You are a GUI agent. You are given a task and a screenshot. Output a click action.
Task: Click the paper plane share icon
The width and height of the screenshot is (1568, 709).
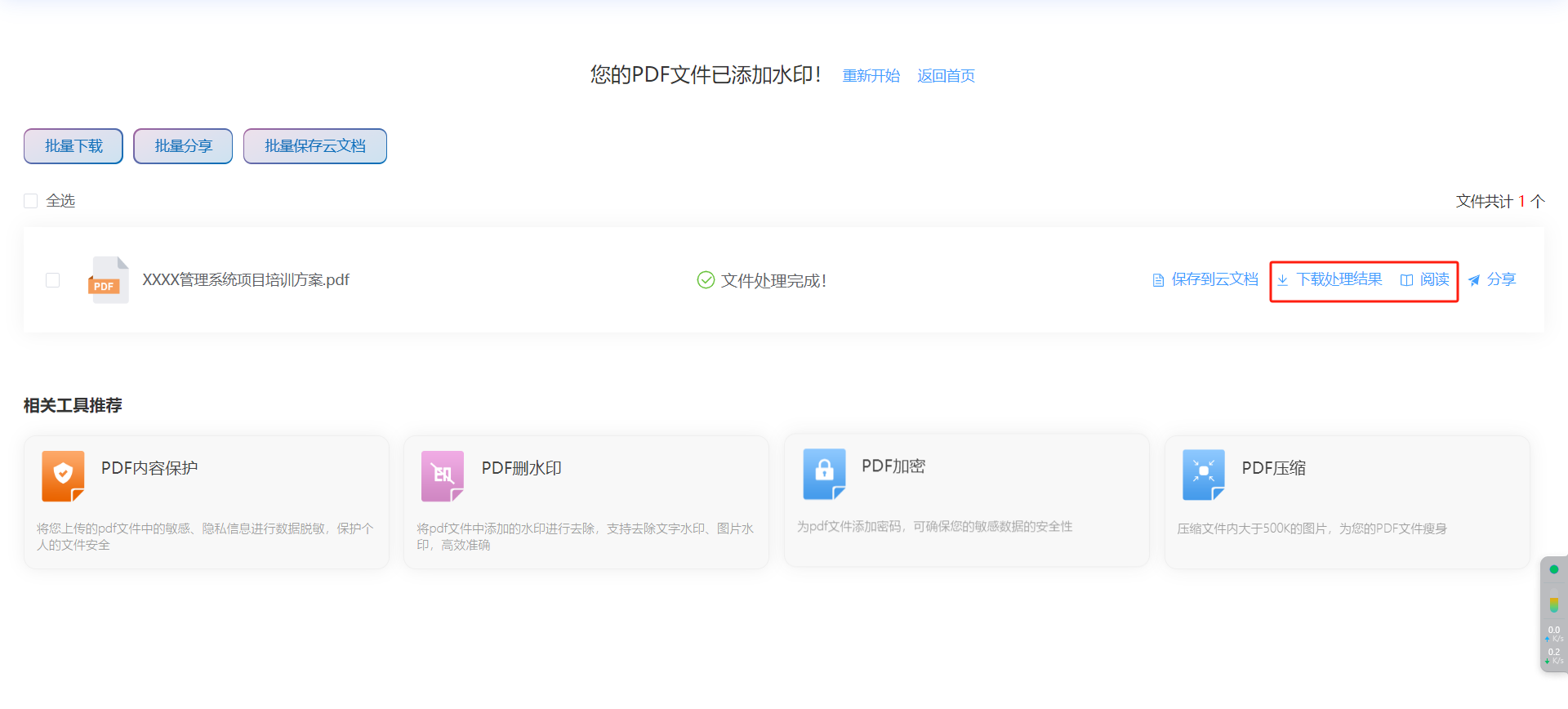pos(1474,280)
